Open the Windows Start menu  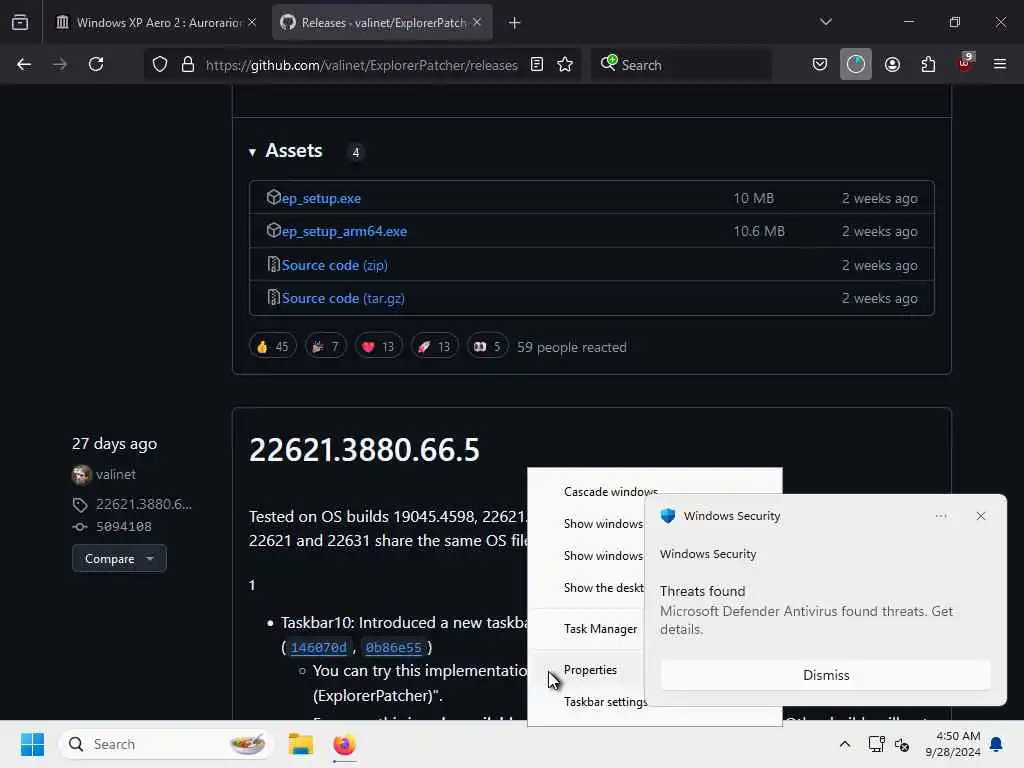(x=32, y=744)
